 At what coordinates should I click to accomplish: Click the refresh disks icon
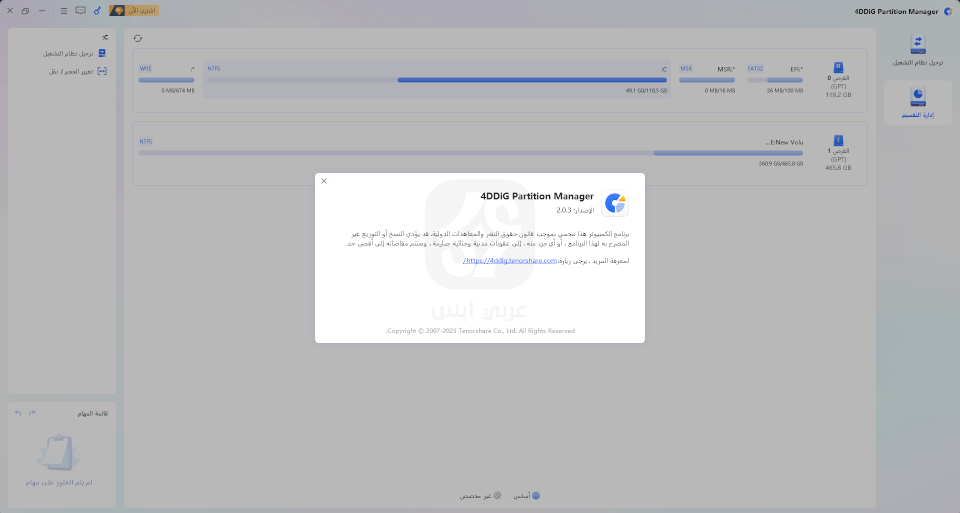click(x=138, y=38)
